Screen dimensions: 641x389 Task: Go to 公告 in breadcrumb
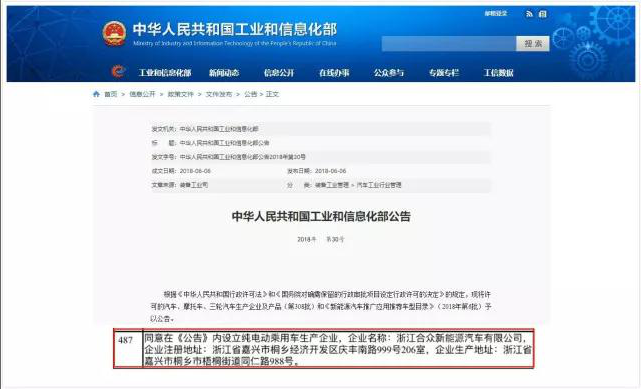[x=251, y=94]
